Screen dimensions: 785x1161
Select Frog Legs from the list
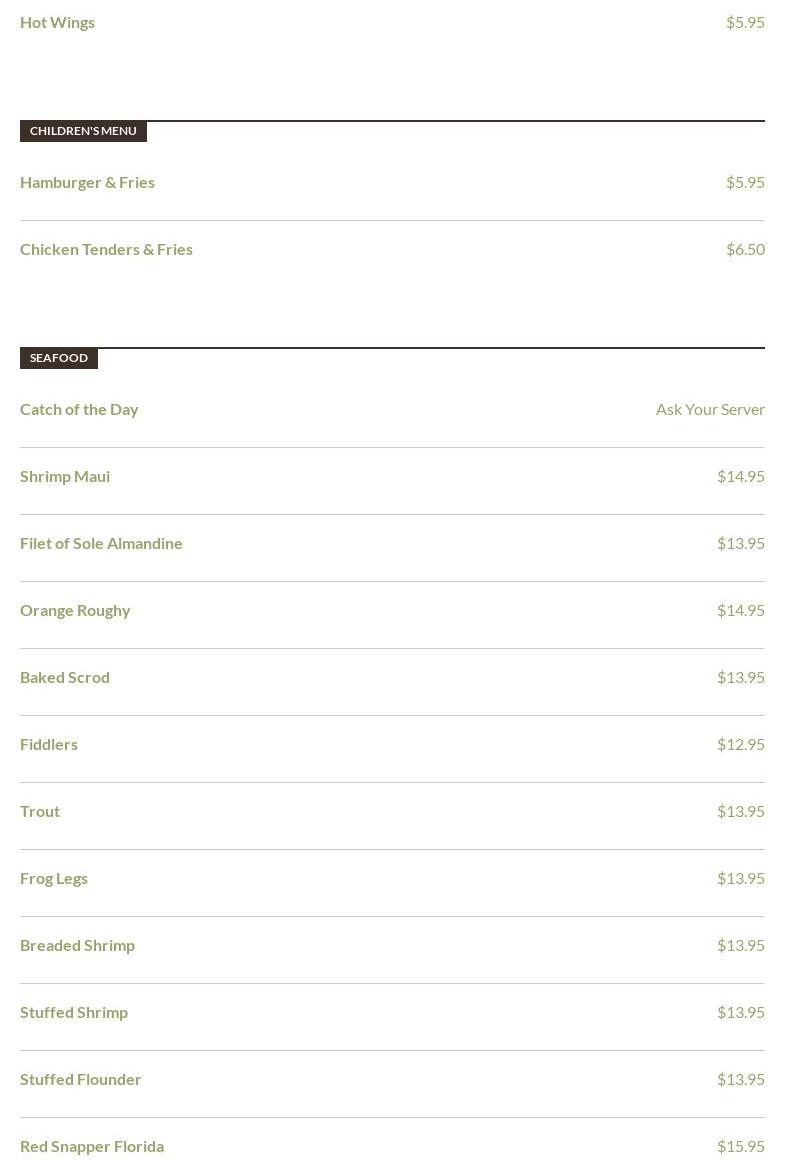coord(54,879)
